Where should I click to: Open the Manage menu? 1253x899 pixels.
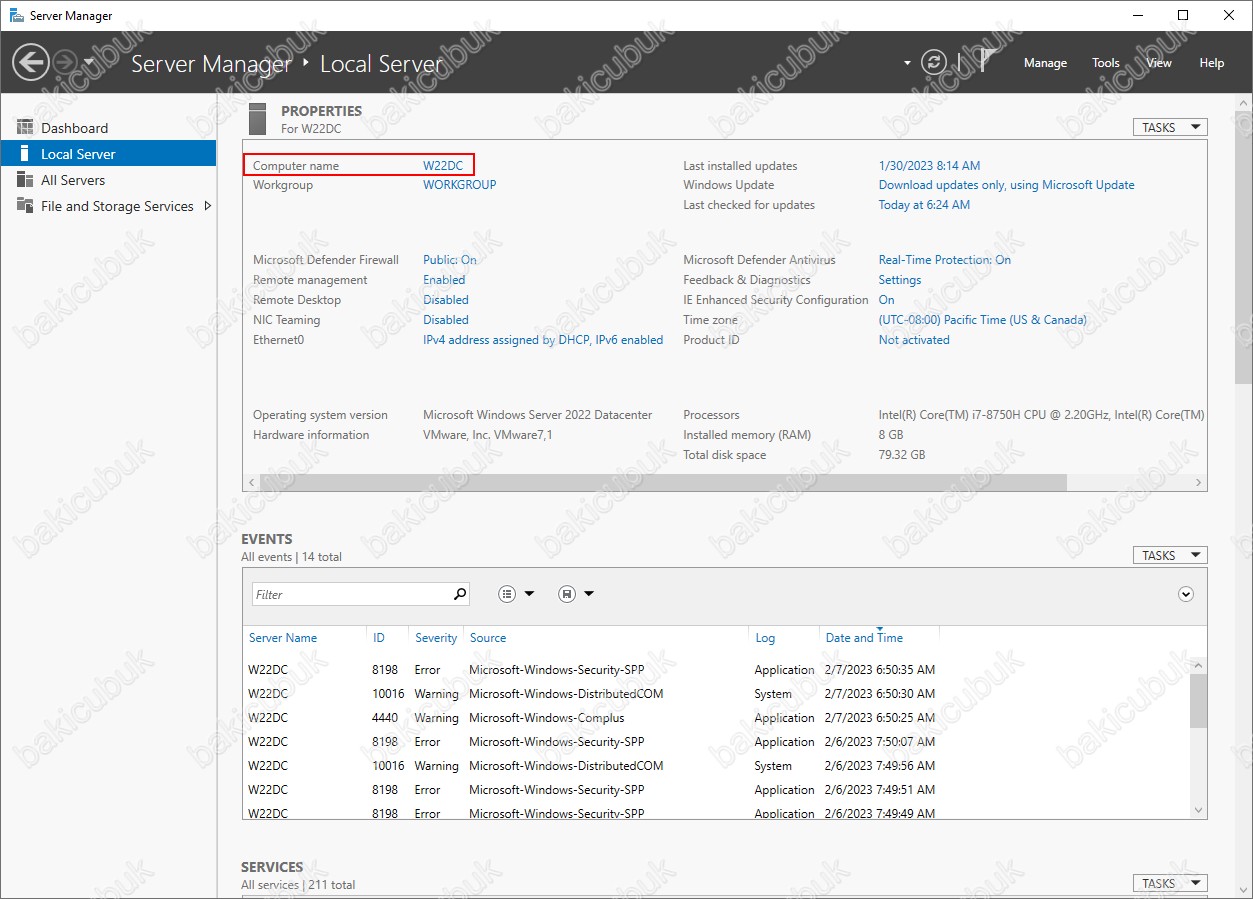pyautogui.click(x=1045, y=63)
